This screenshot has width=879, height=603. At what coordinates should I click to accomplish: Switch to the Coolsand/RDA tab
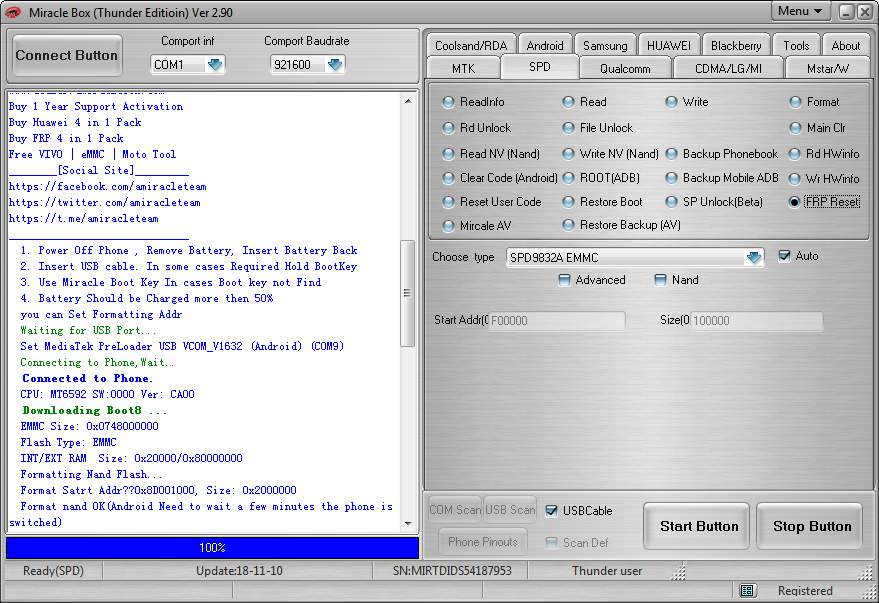[x=471, y=45]
